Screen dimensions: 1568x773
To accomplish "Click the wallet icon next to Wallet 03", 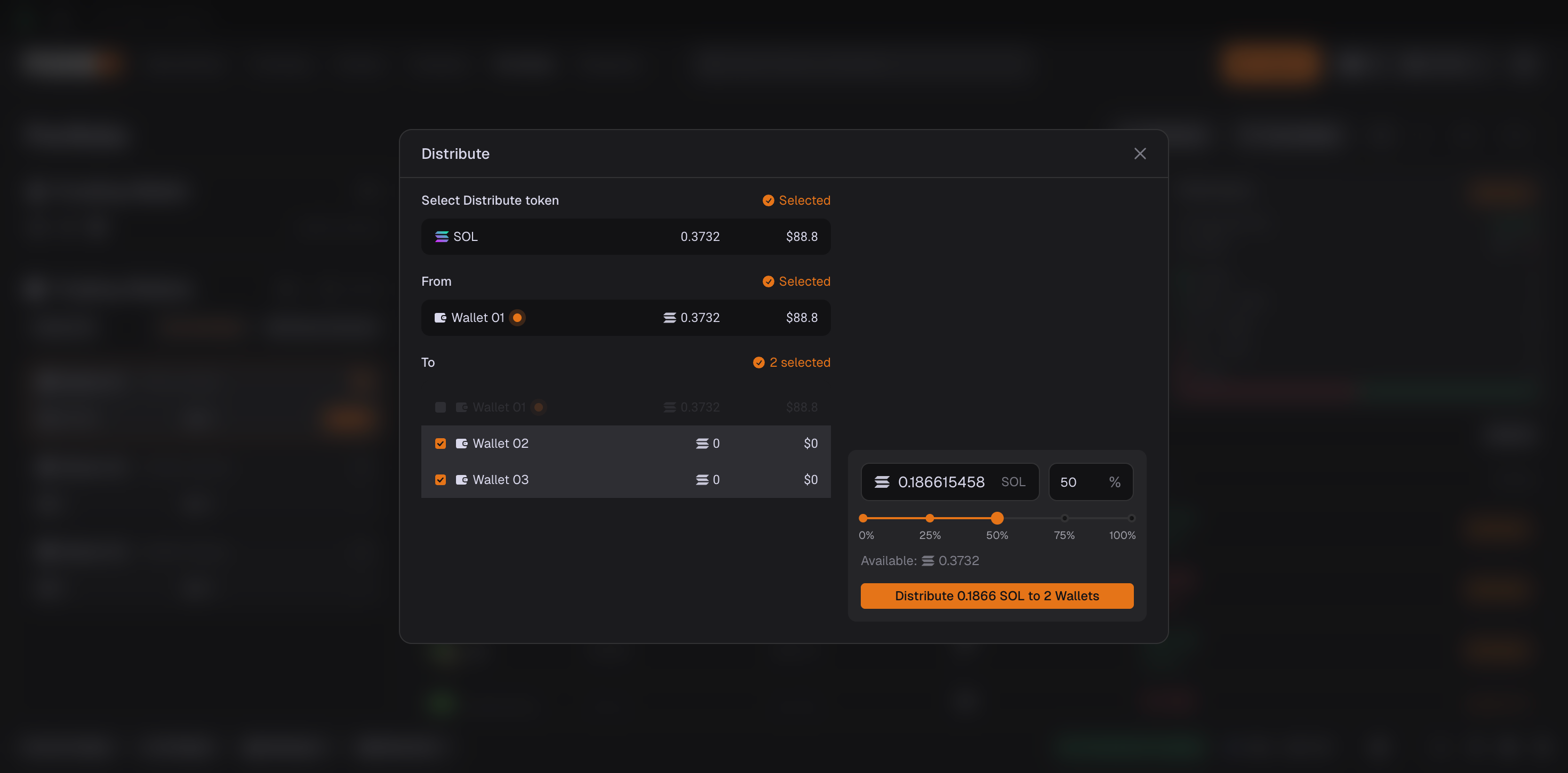I will pos(461,480).
